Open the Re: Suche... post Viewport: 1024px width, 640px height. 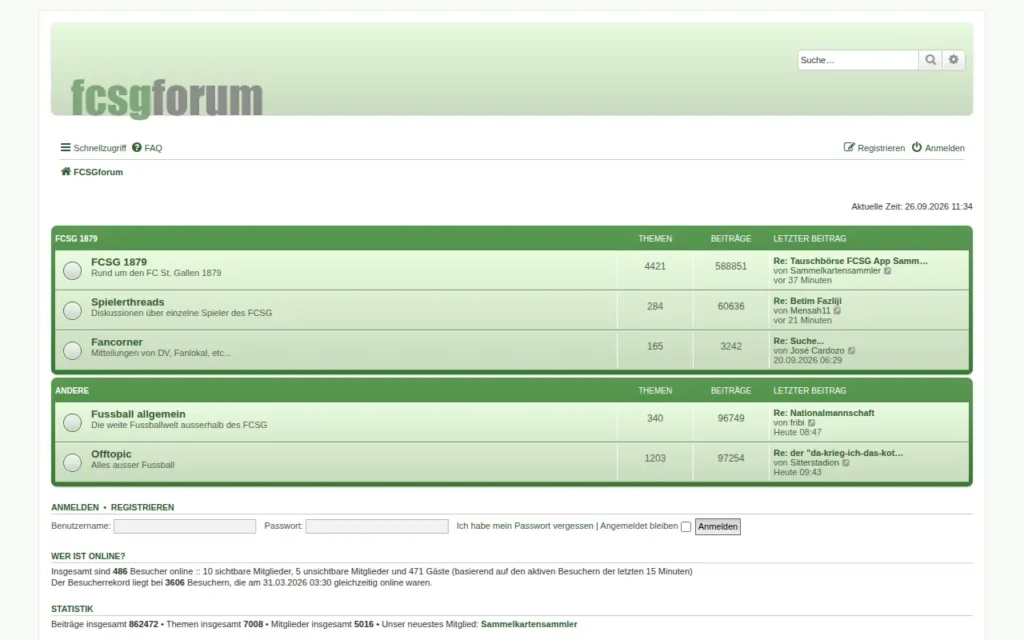click(799, 341)
